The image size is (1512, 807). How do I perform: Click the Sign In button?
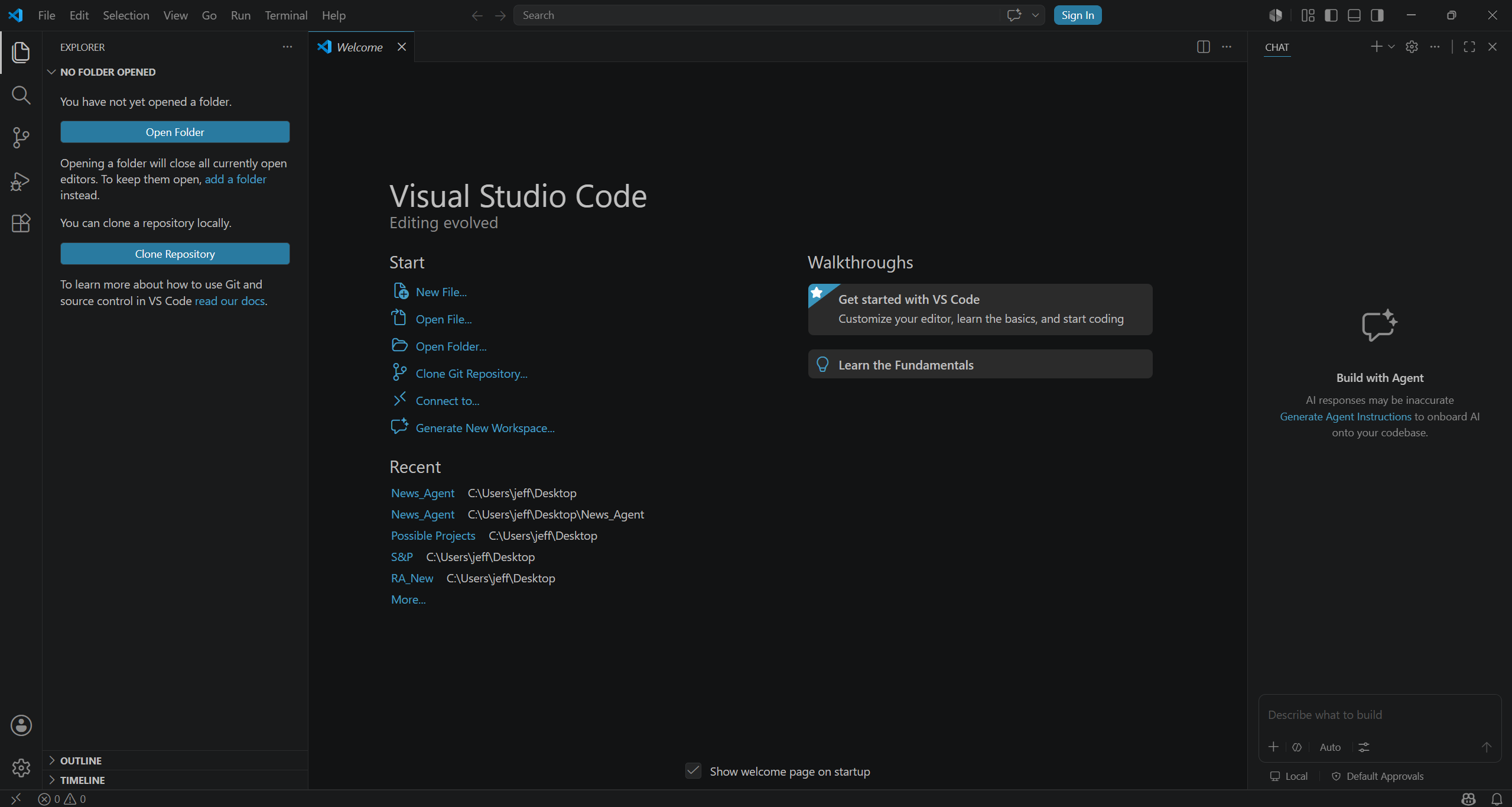click(x=1077, y=15)
